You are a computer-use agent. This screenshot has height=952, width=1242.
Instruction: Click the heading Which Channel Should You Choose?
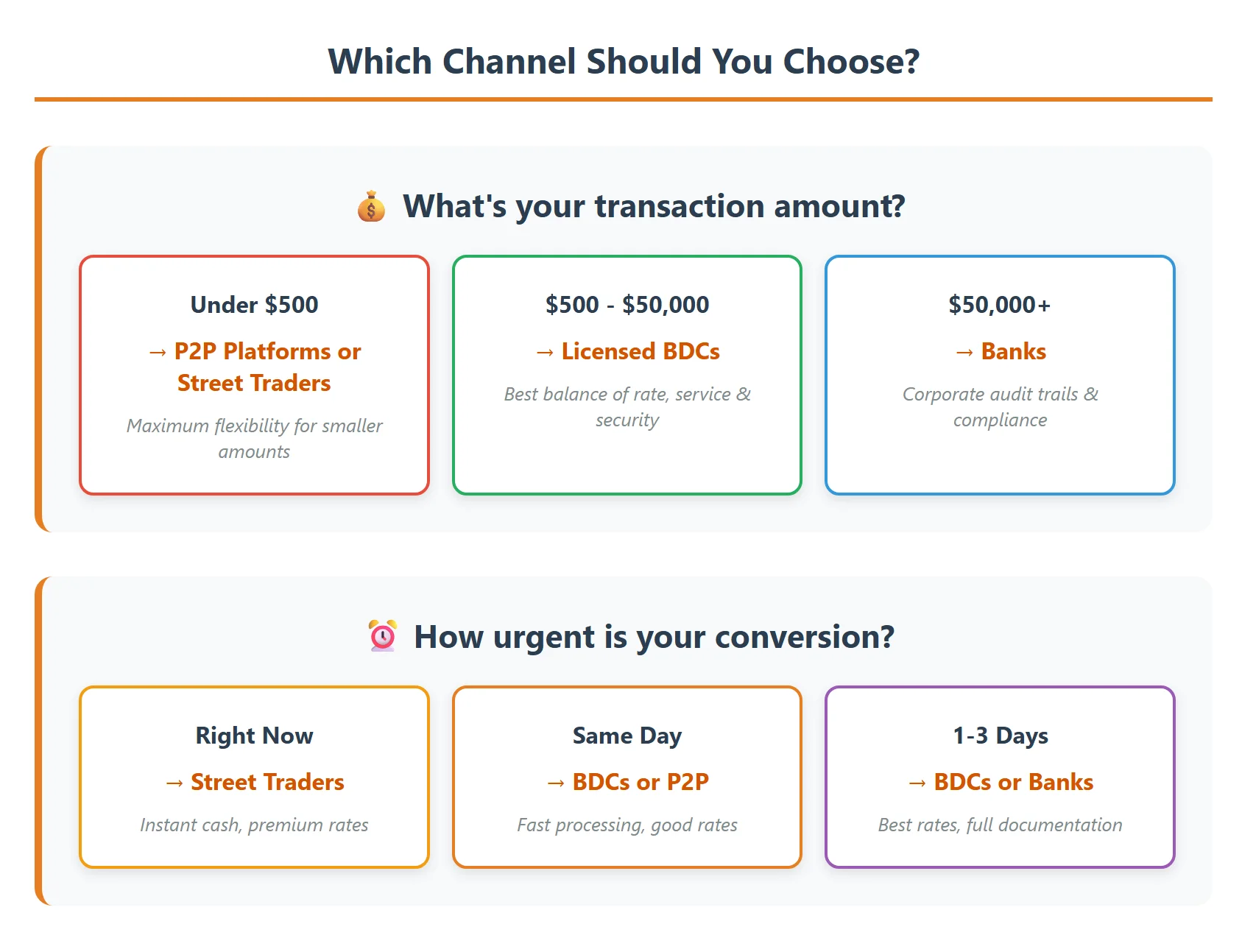[x=624, y=61]
